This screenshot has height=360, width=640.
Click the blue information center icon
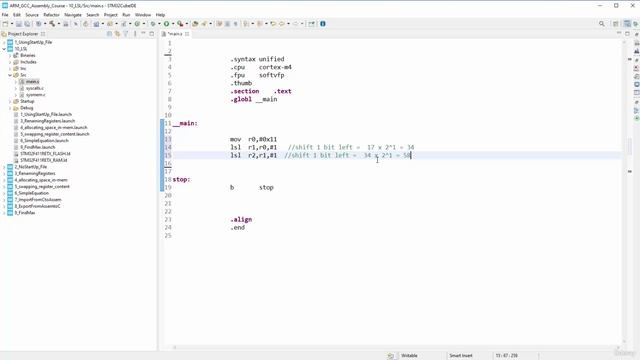pos(323,24)
